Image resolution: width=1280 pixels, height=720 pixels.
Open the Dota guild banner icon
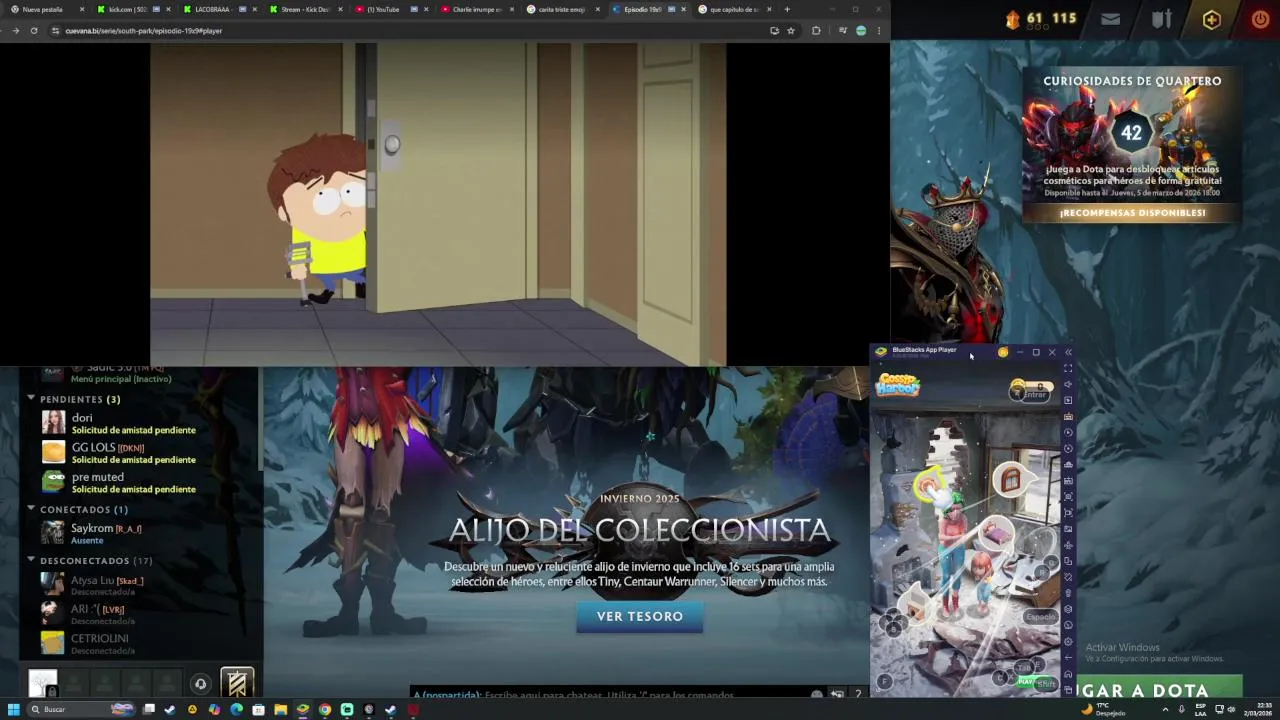[237, 683]
